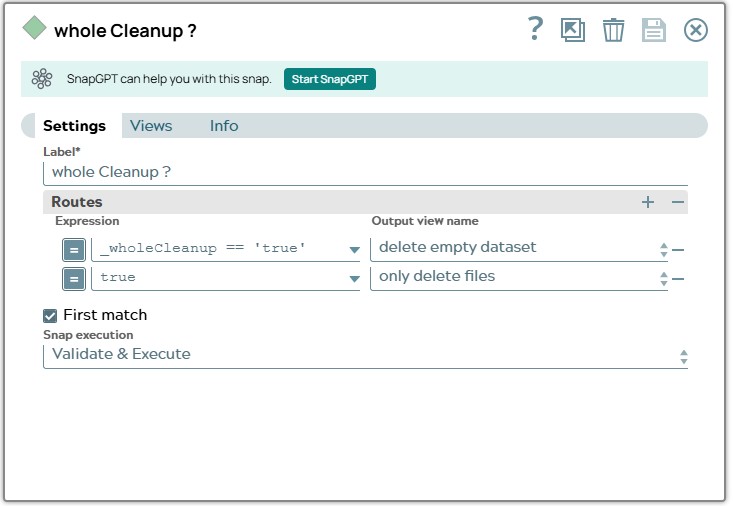Screen dimensions: 734x506
Task: Click the whole Cleanup ? dialog title
Action: [125, 31]
